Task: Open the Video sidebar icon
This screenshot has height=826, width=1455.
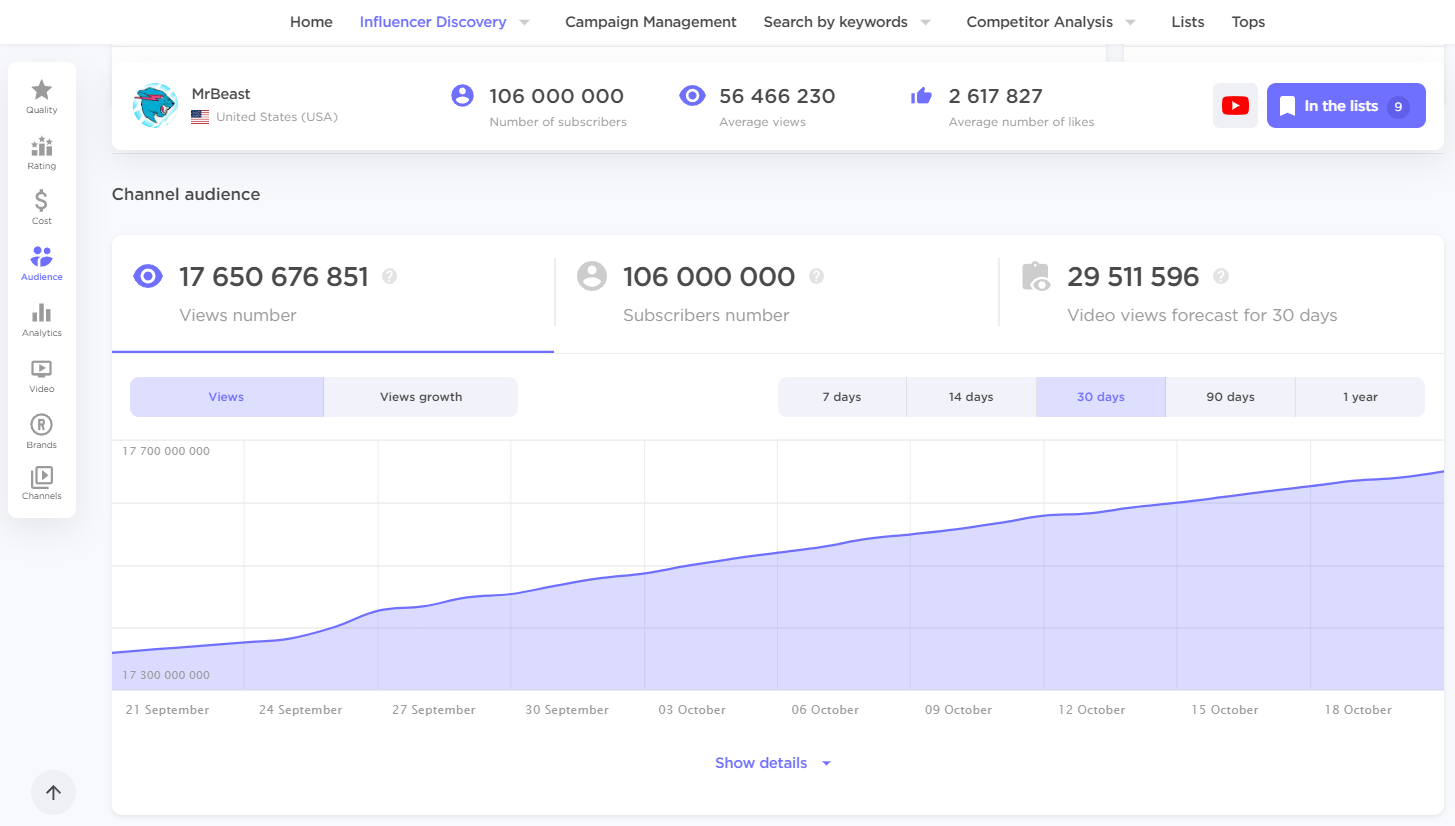Action: 41,369
